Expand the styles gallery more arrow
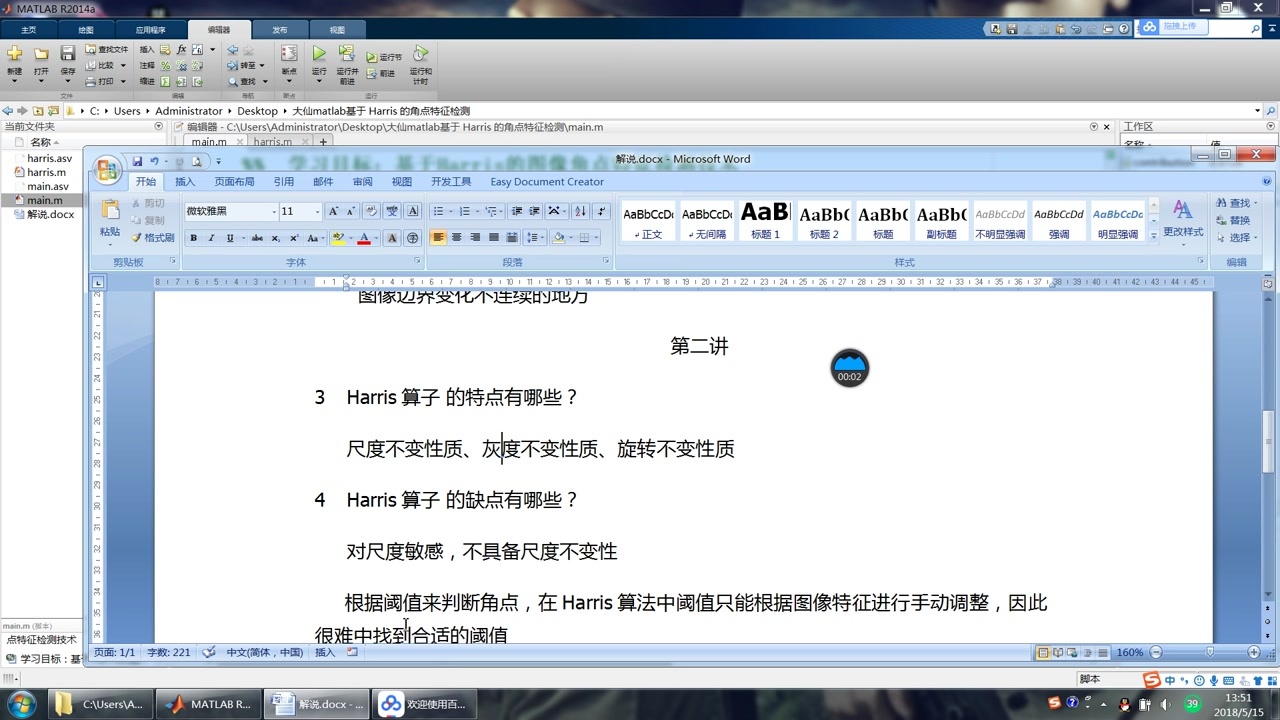 click(1153, 236)
